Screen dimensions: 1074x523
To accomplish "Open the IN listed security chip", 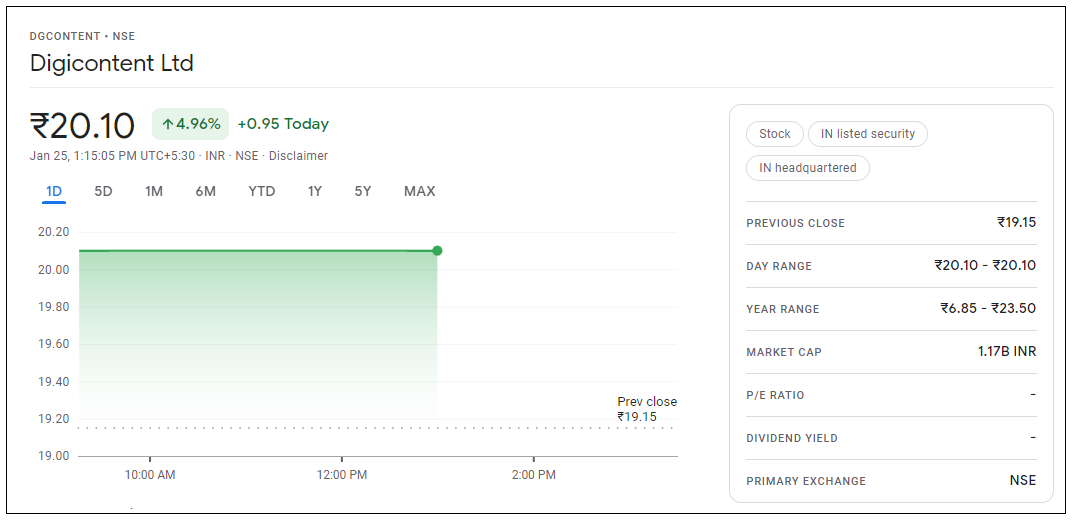I will coord(867,134).
